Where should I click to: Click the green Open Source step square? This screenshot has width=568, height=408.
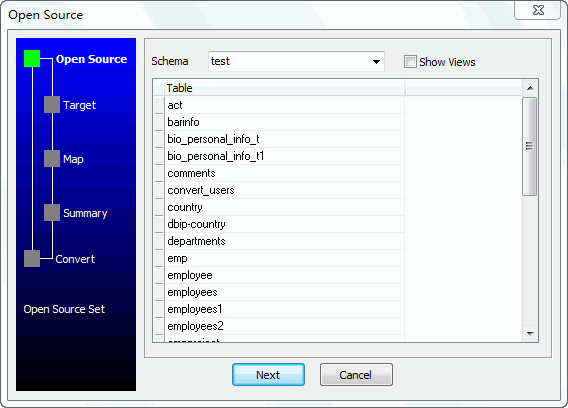32,59
